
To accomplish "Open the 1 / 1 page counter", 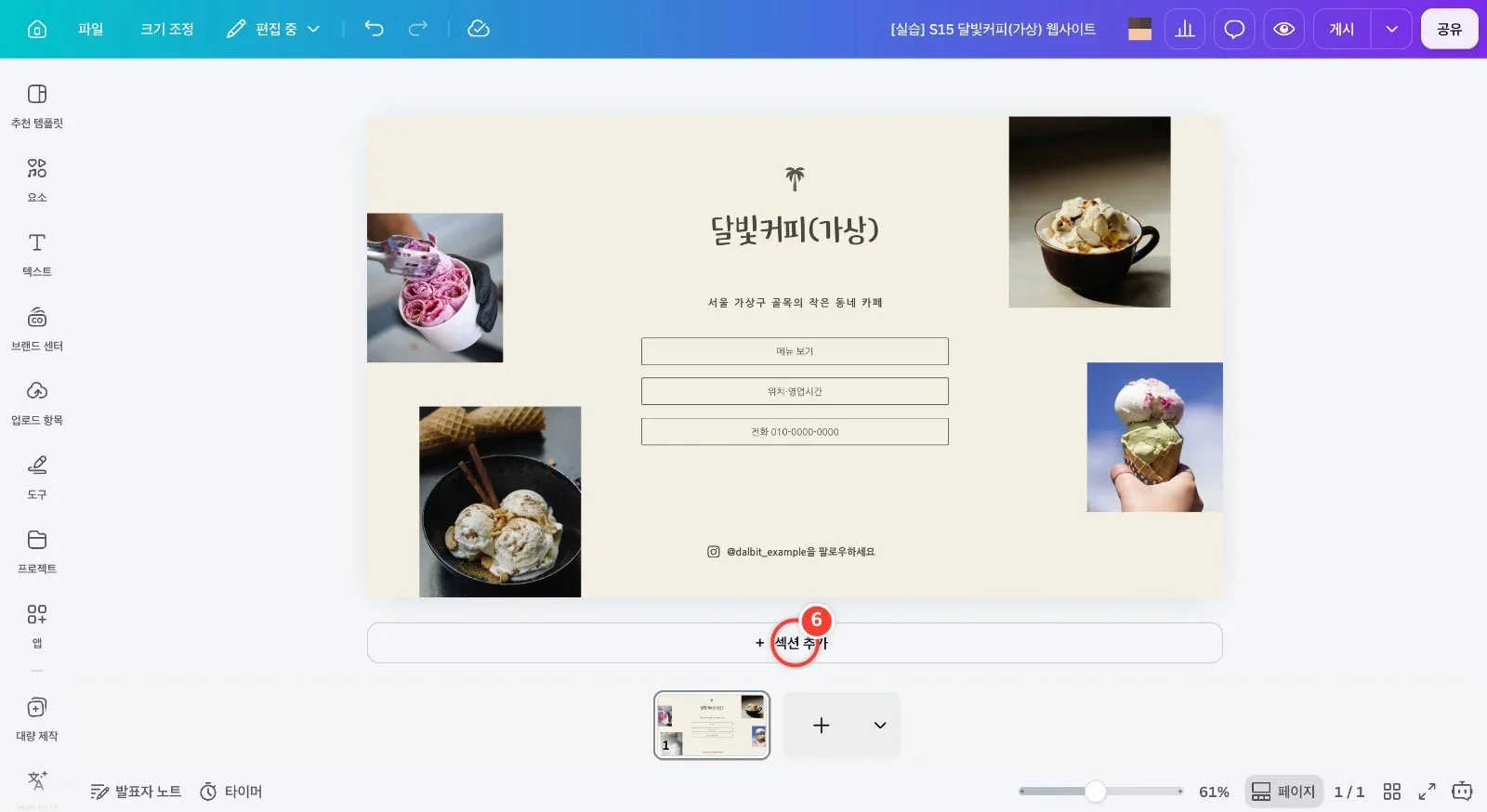I will (1349, 792).
